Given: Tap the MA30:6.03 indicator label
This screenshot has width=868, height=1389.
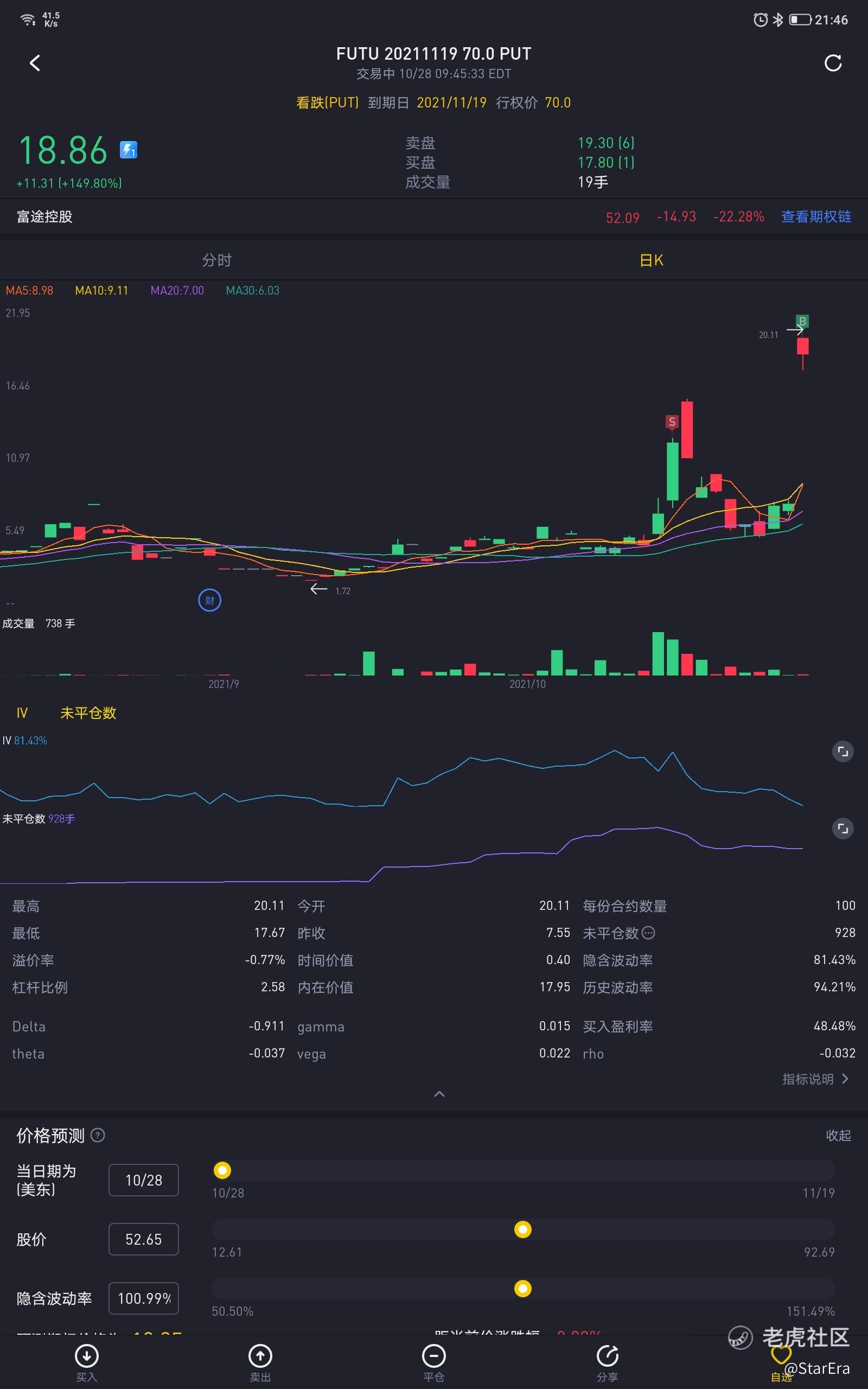Looking at the screenshot, I should coord(253,290).
